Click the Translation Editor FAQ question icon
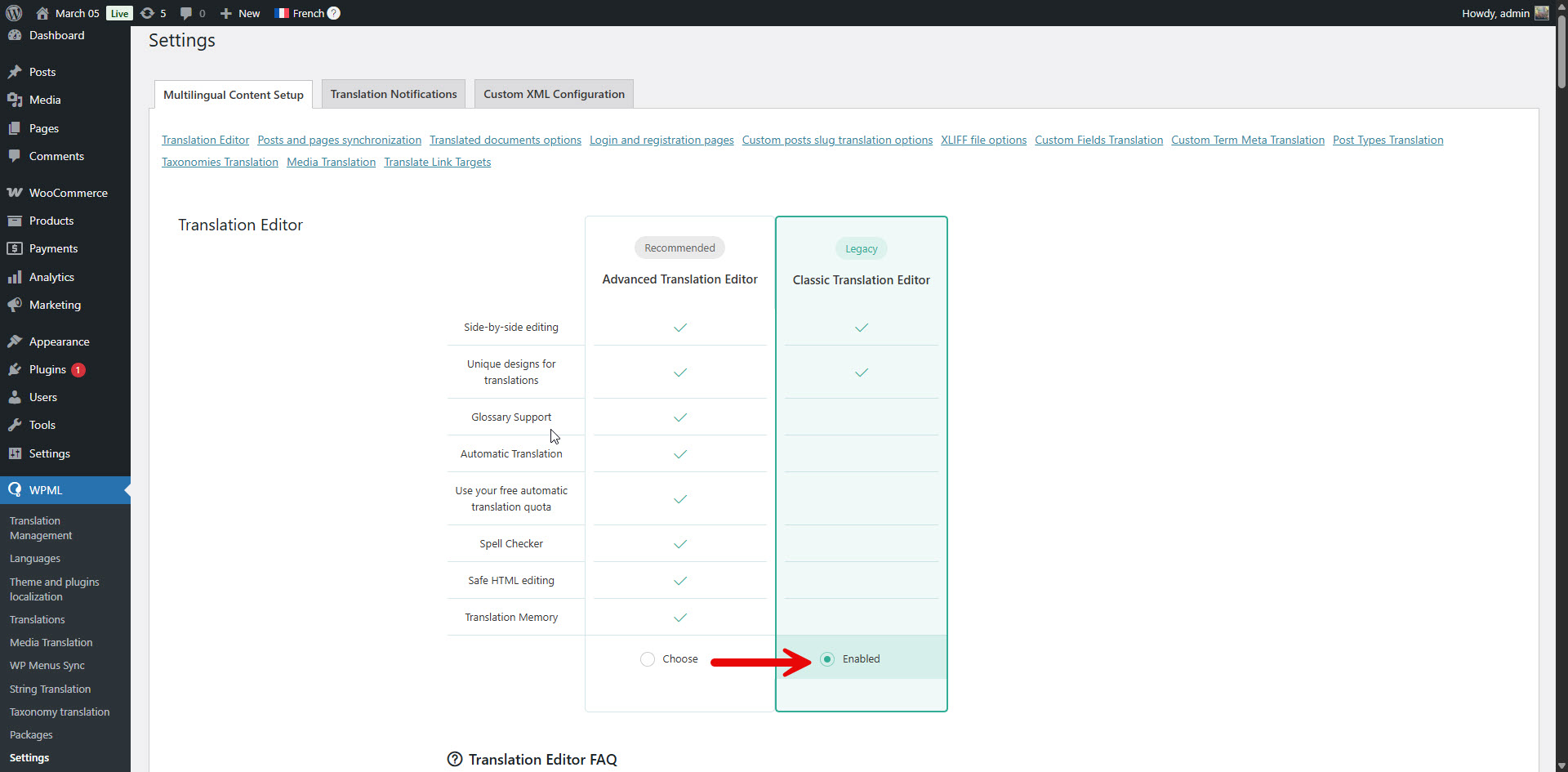Screen dimensions: 1568x772 [455, 759]
